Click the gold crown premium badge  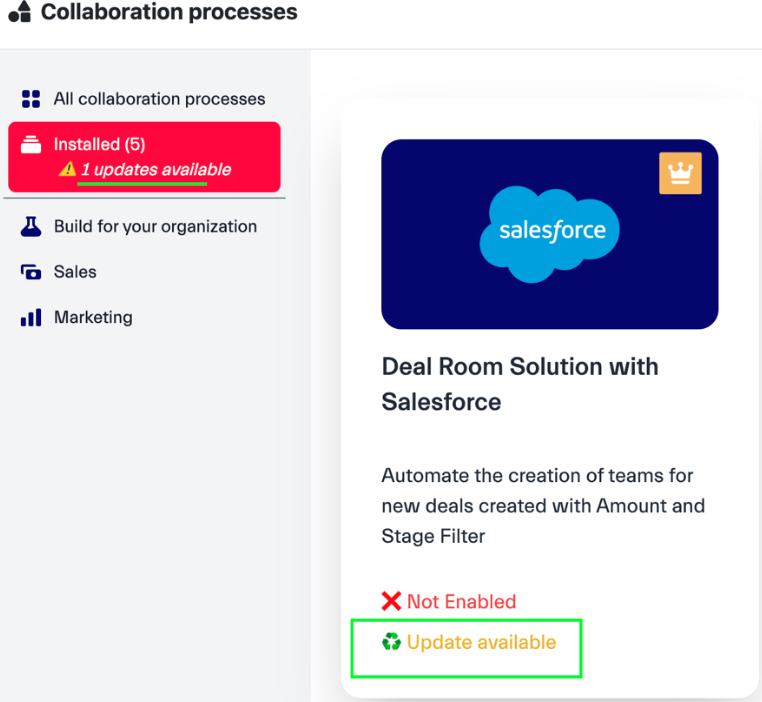coord(680,173)
